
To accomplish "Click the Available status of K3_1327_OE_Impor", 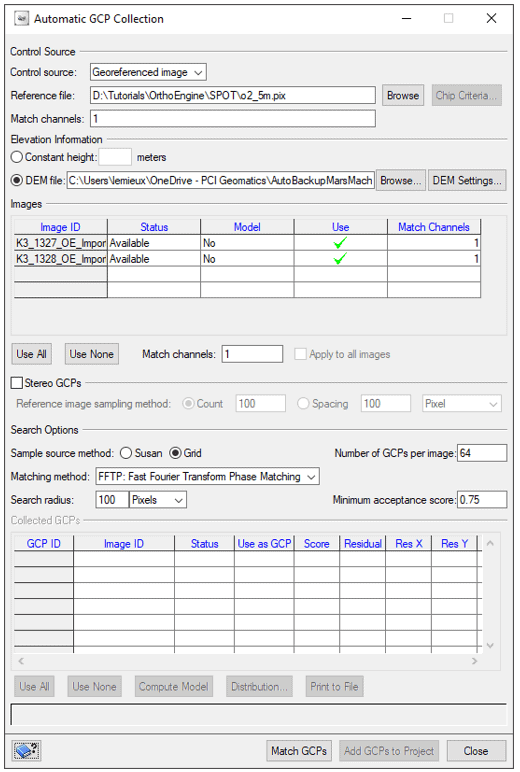I will coord(154,243).
